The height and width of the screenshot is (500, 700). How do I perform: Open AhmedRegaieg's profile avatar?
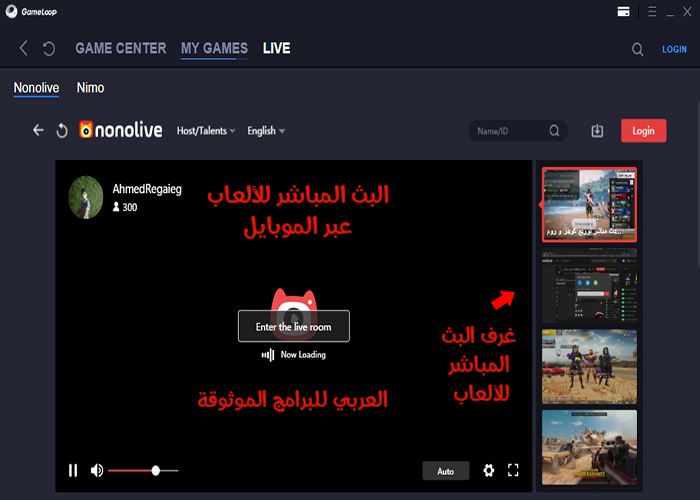pos(86,197)
